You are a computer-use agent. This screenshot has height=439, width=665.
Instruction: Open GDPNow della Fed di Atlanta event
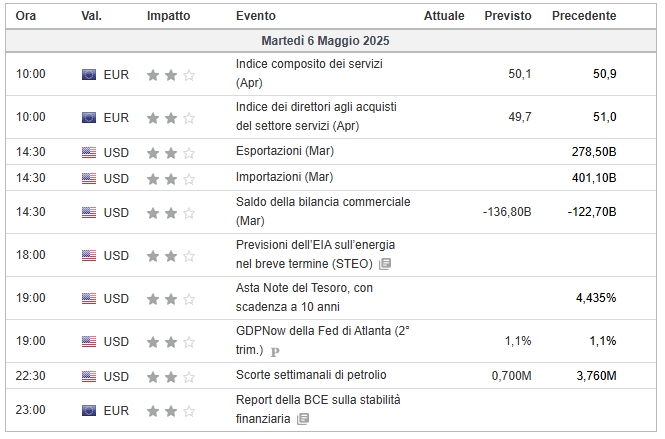point(323,340)
